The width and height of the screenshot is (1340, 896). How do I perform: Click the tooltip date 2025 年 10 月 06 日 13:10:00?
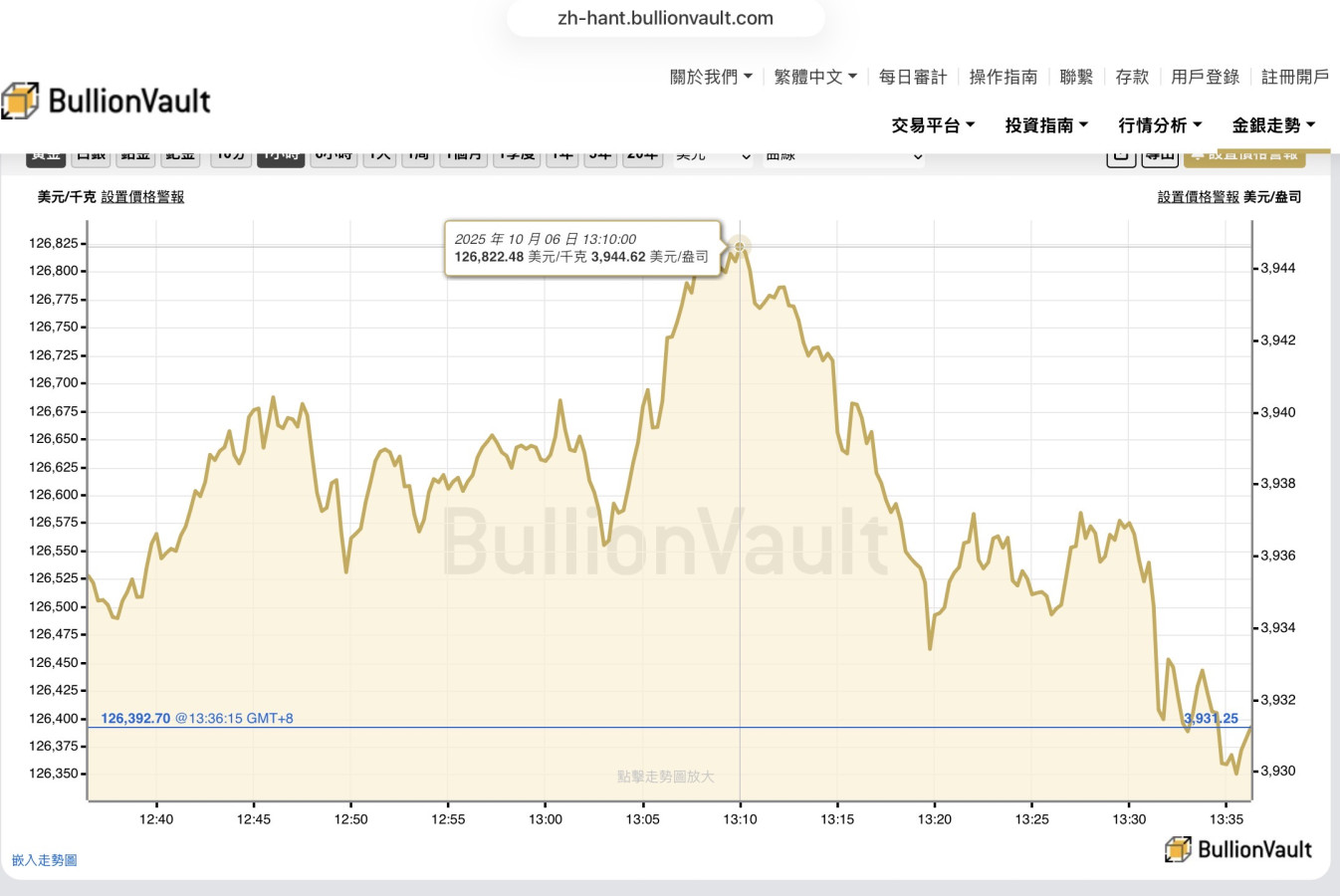coord(546,239)
